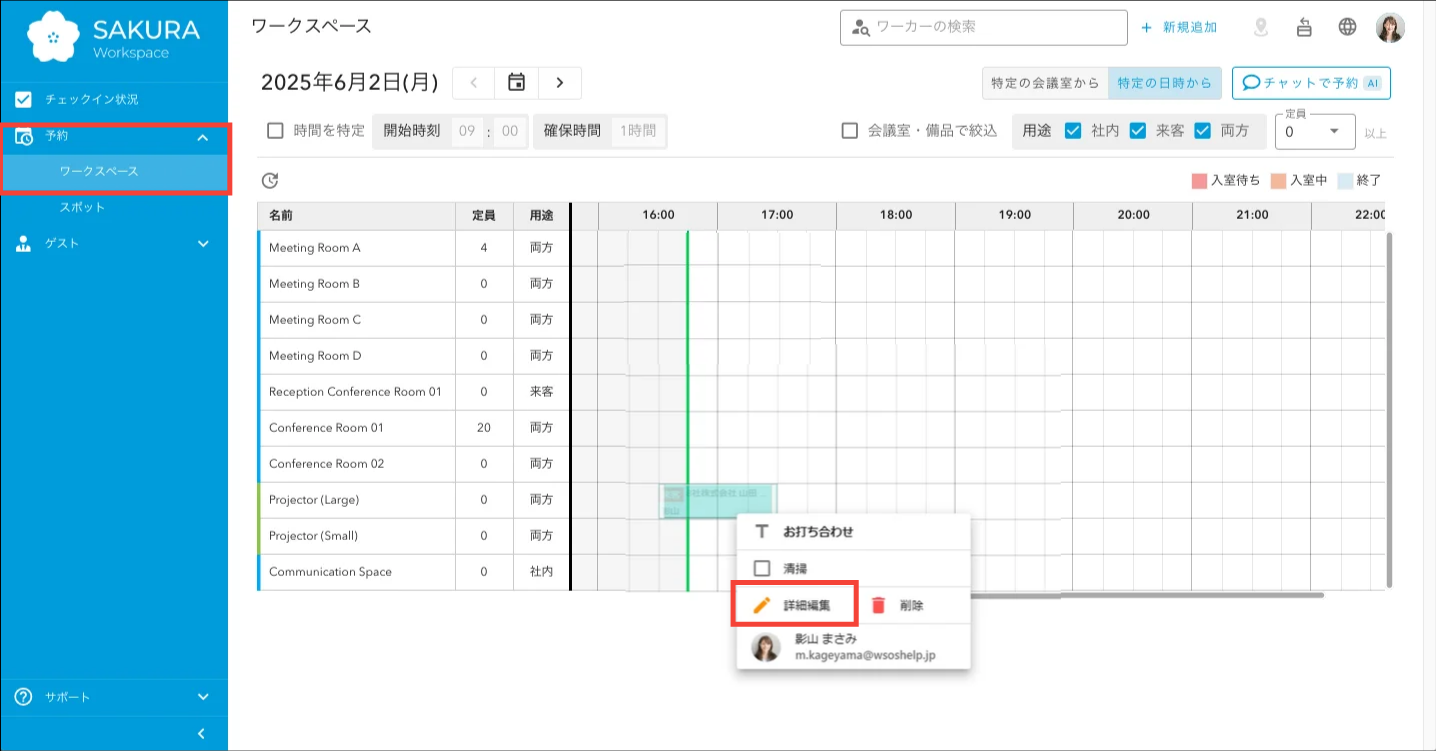Select スポット in the sidebar
The image size is (1436, 751).
click(x=82, y=207)
